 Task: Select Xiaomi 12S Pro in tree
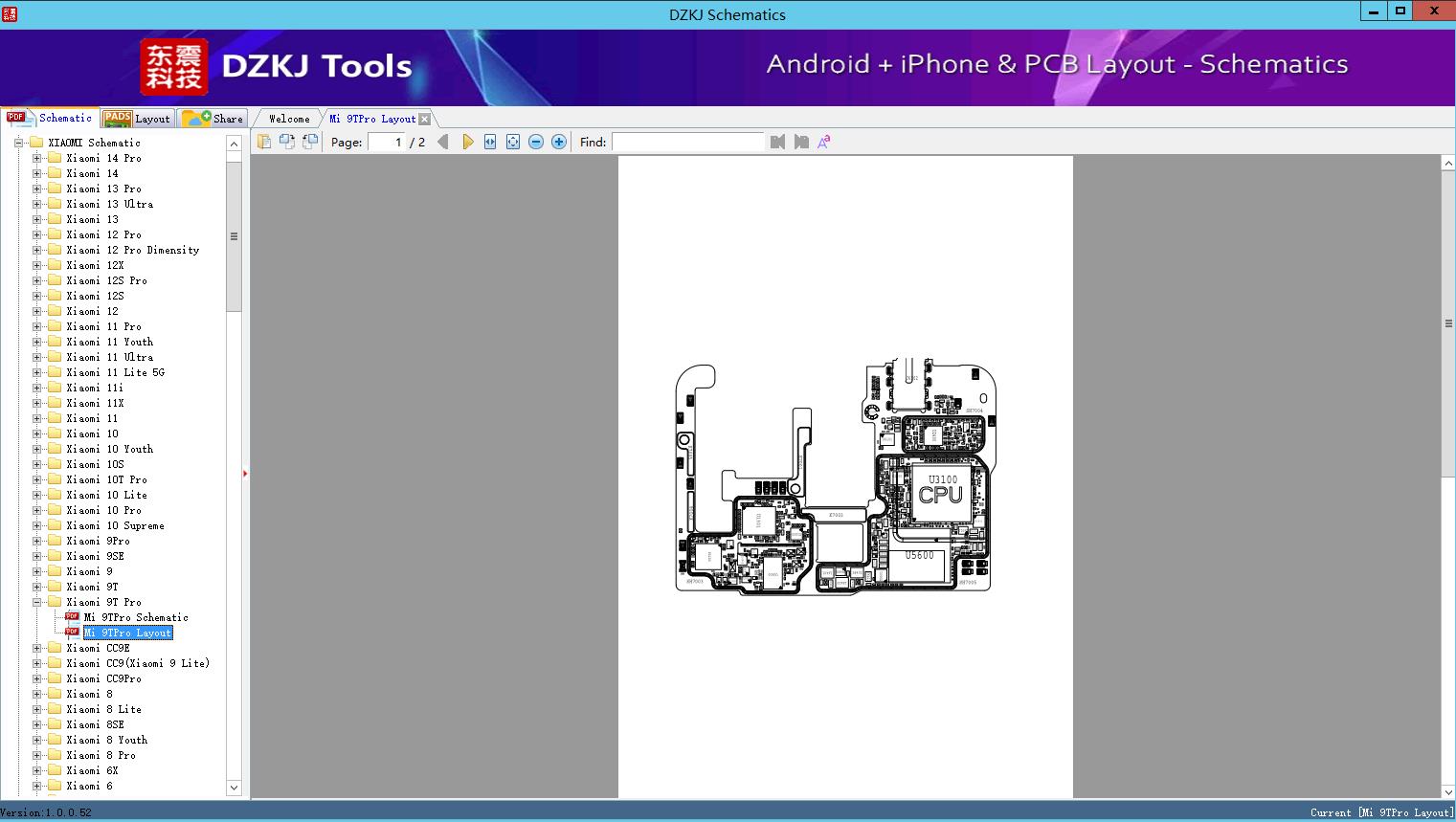106,280
